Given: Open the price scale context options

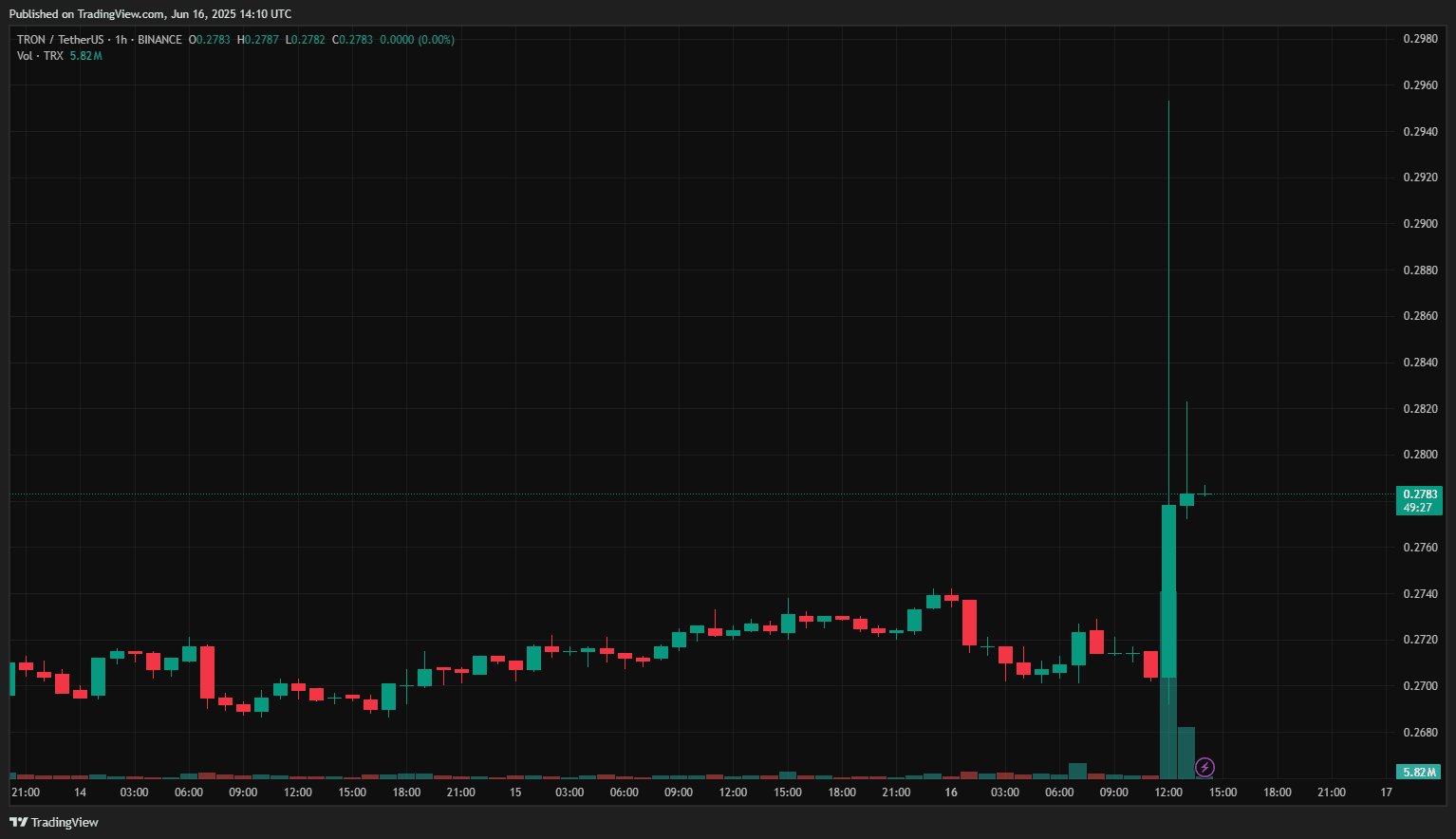Looking at the screenshot, I should (x=1419, y=380).
